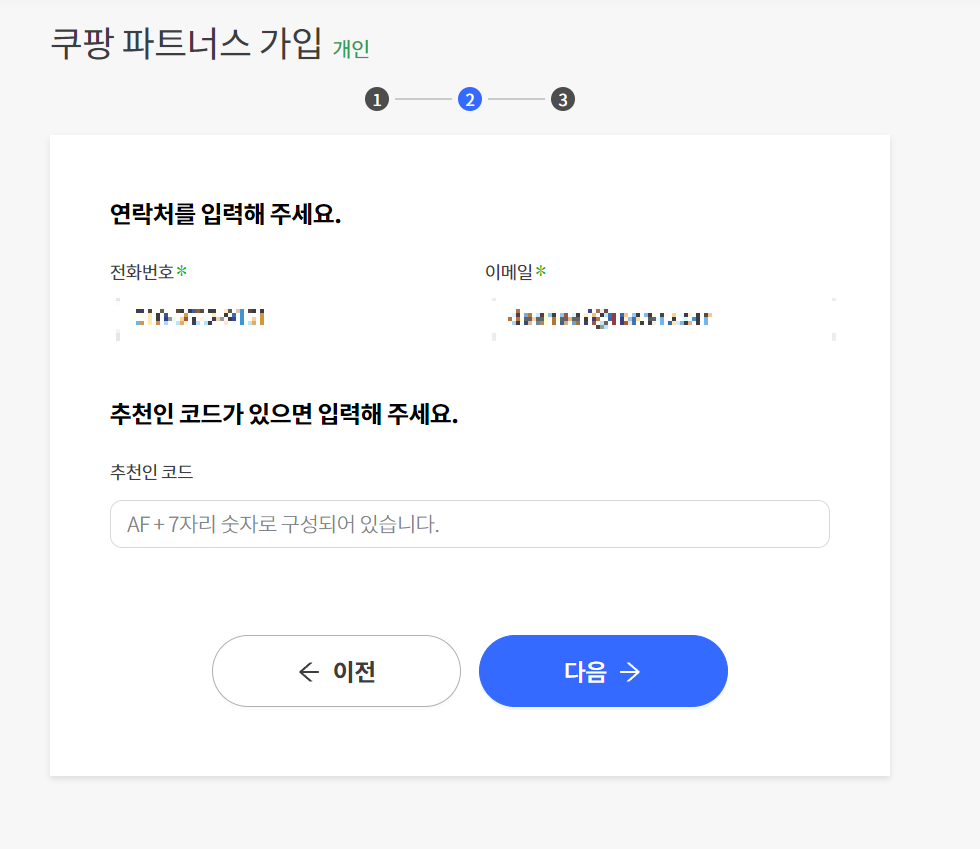Select step 3 circle in progress indicator
Viewport: 980px width, 849px height.
562,99
